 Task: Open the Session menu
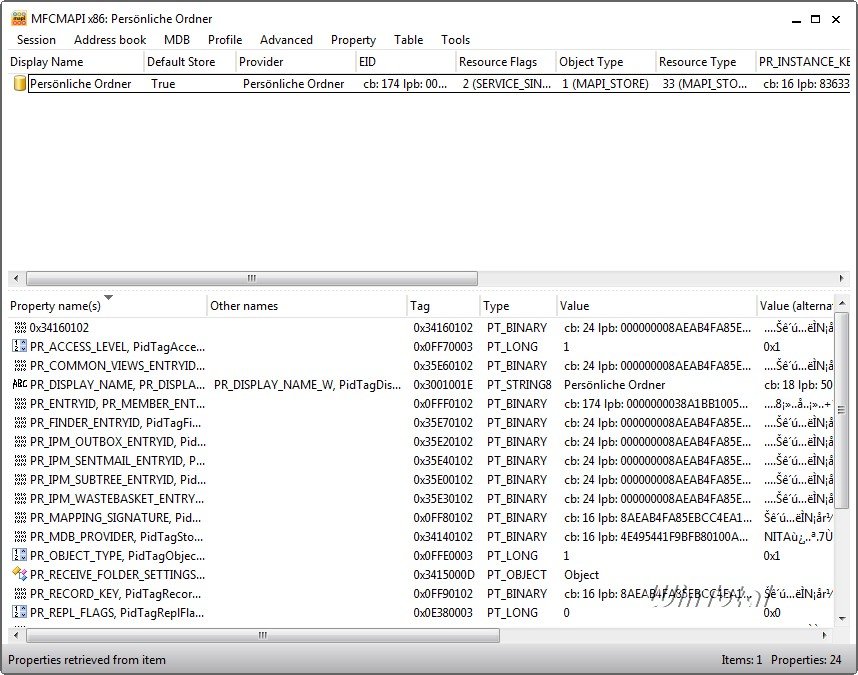[x=36, y=40]
